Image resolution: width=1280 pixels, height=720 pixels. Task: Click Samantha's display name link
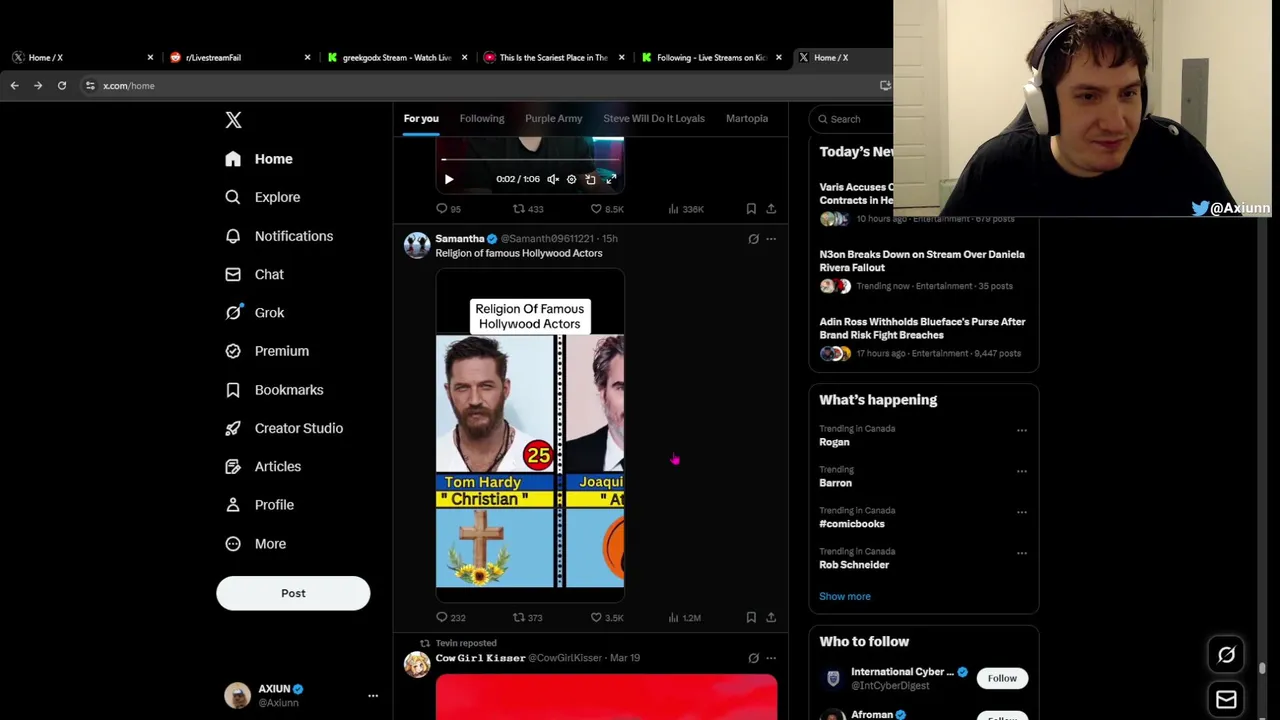pos(459,239)
